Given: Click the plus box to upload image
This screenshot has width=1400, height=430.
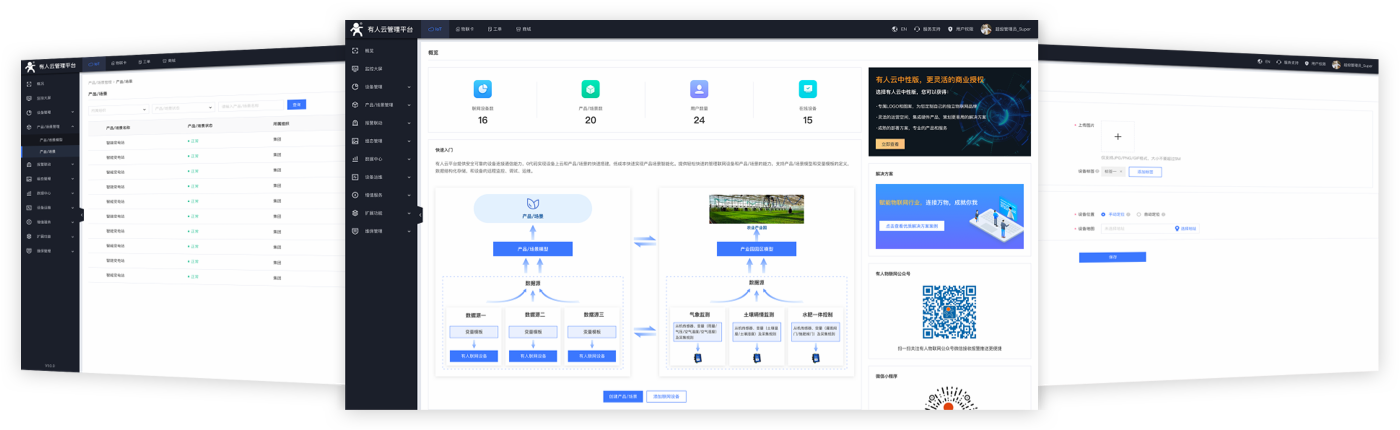Looking at the screenshot, I should (x=1117, y=137).
